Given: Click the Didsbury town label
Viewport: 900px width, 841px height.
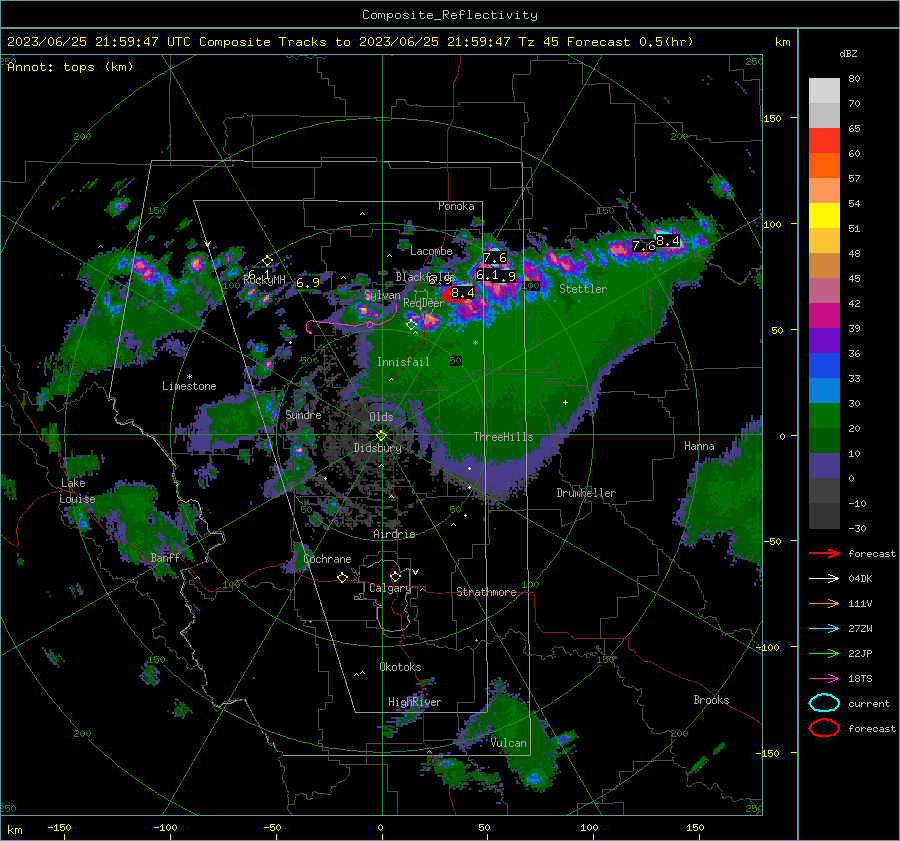Looking at the screenshot, I should point(377,448).
